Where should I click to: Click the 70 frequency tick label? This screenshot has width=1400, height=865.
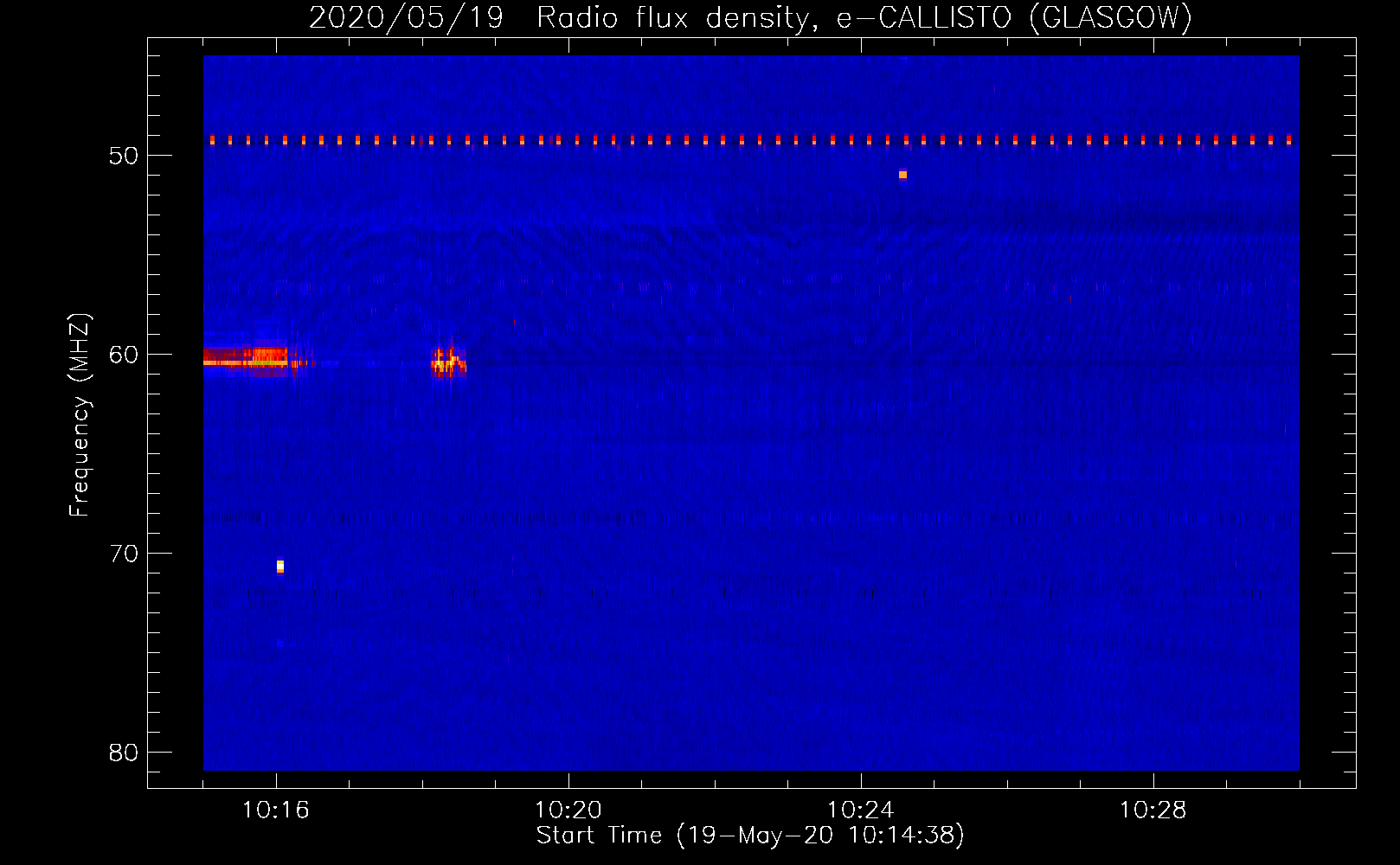point(124,554)
